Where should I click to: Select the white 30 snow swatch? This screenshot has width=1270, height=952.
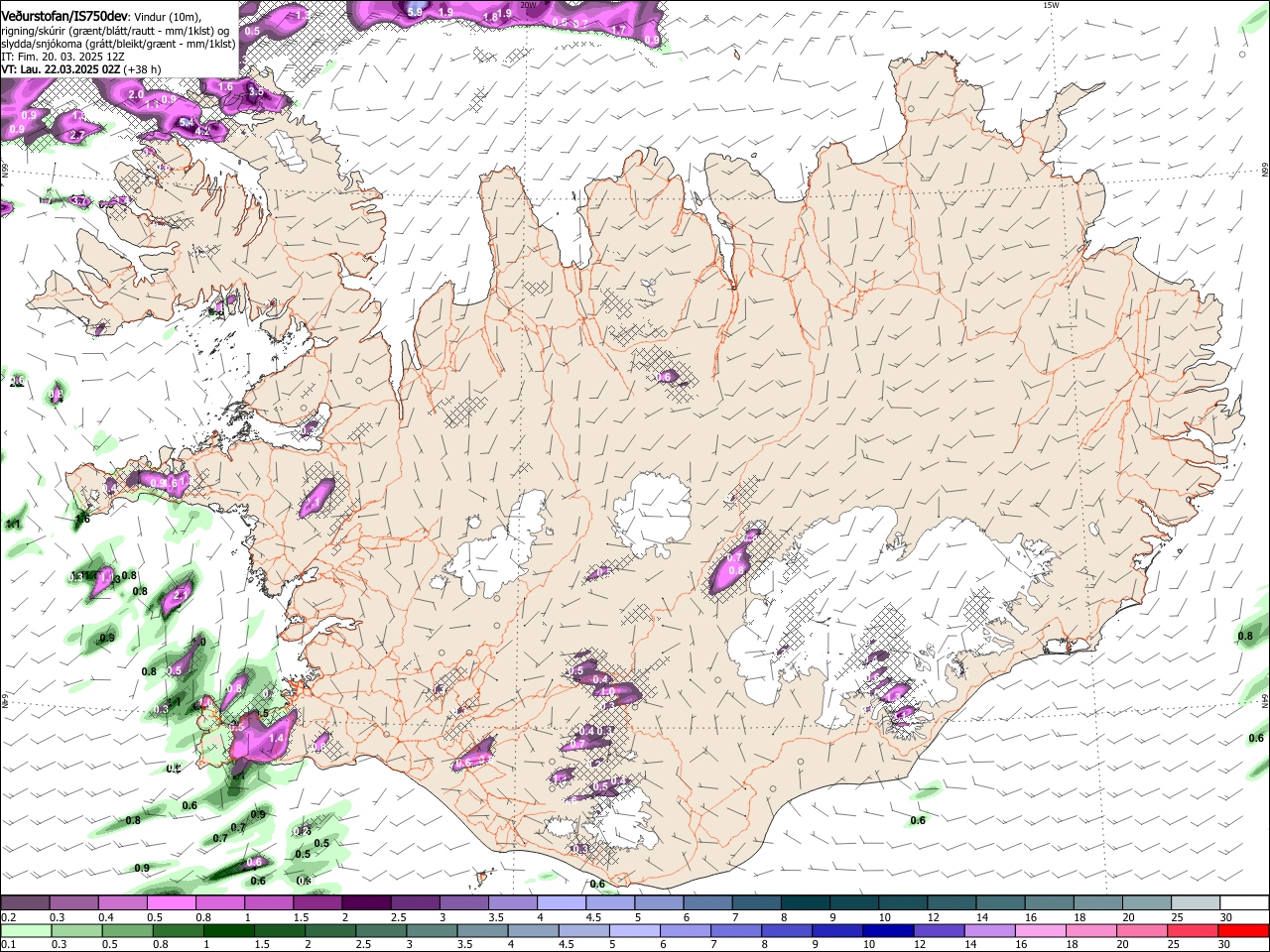tap(1243, 903)
